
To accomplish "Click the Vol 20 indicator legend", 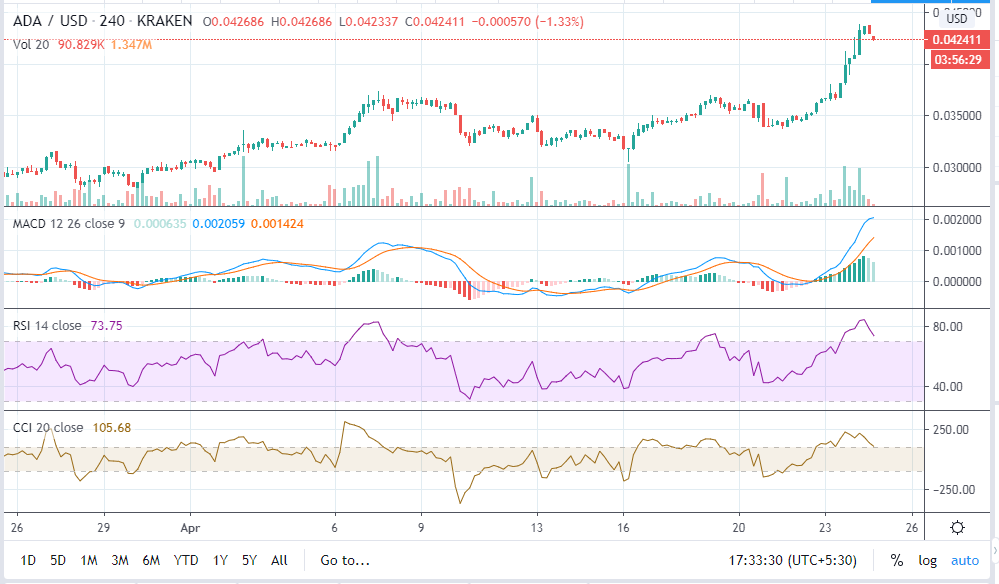I will point(31,45).
